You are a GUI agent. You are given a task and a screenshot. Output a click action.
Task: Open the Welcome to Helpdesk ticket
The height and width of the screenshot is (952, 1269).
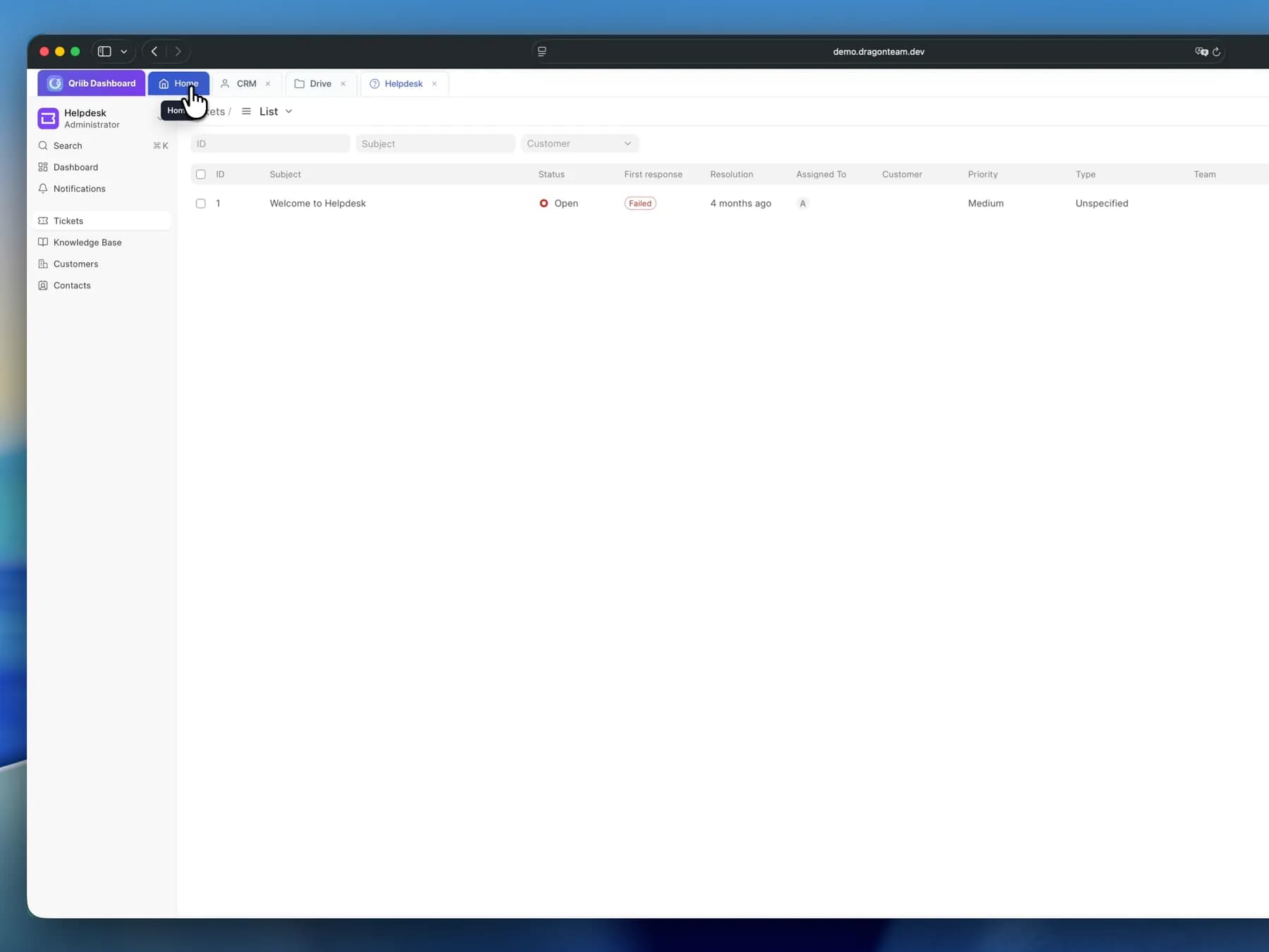(x=317, y=204)
